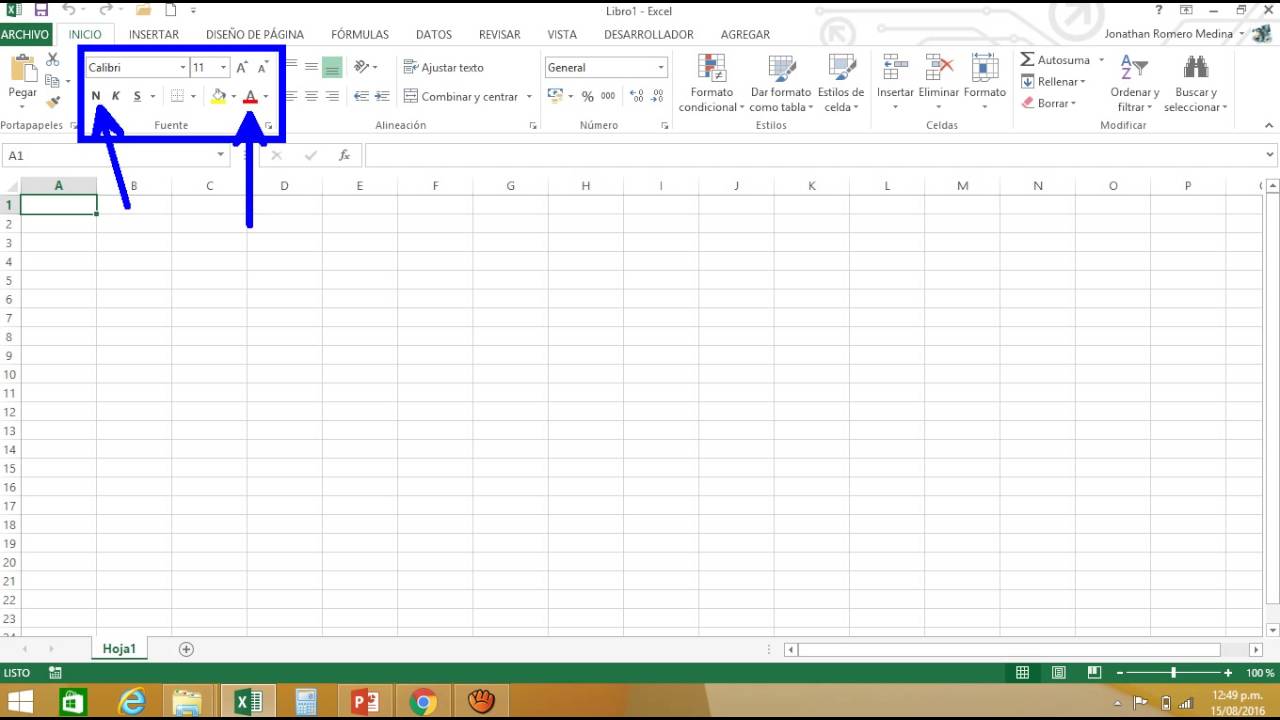Screen dimensions: 1280x720
Task: Click Combinar y centrar button
Action: 460,97
